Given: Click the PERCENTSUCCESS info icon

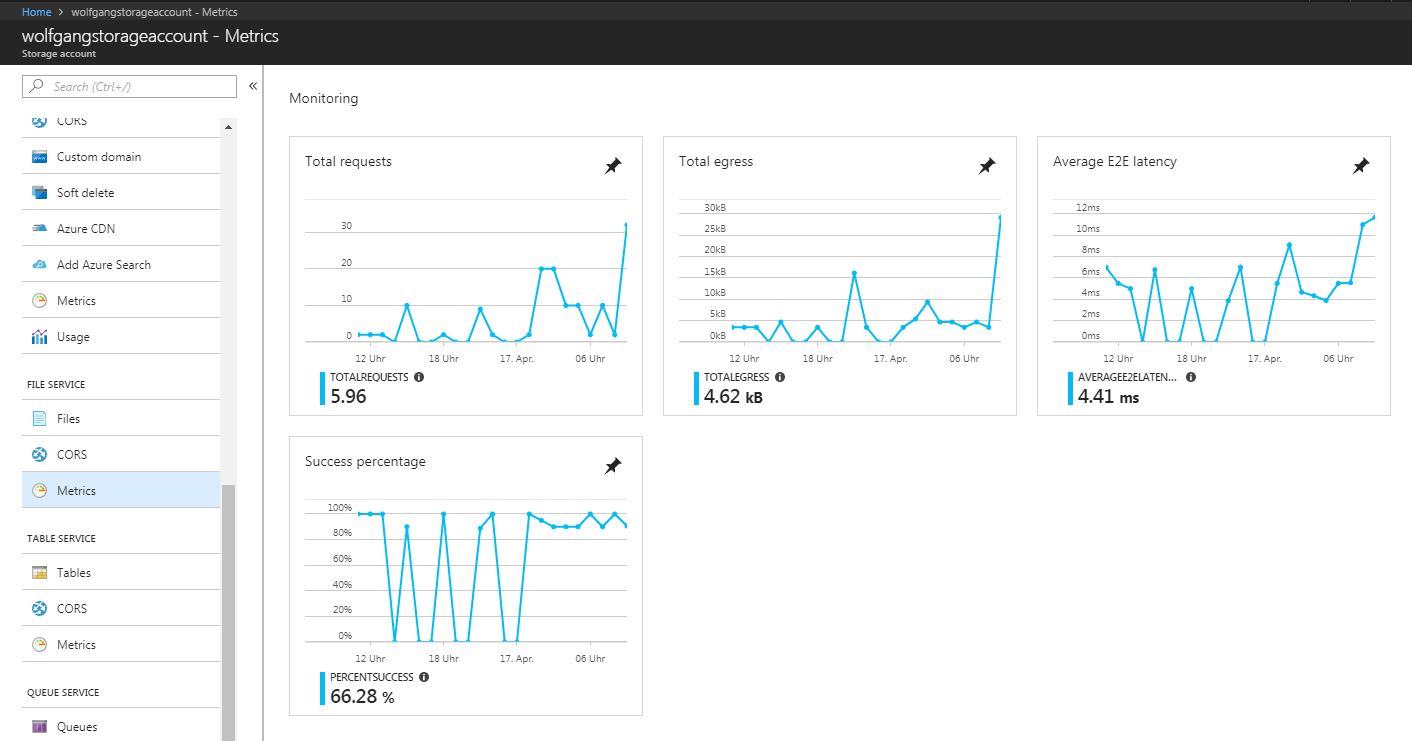Looking at the screenshot, I should point(424,677).
